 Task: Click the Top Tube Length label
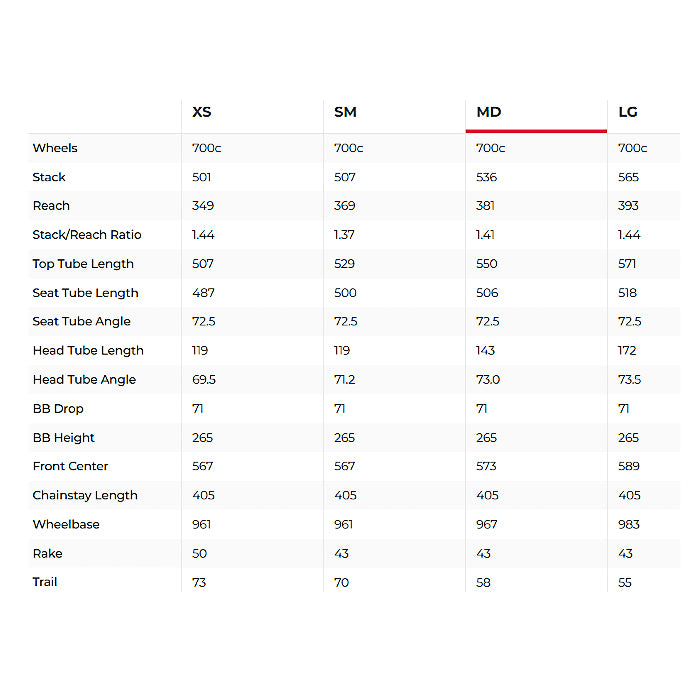point(83,264)
